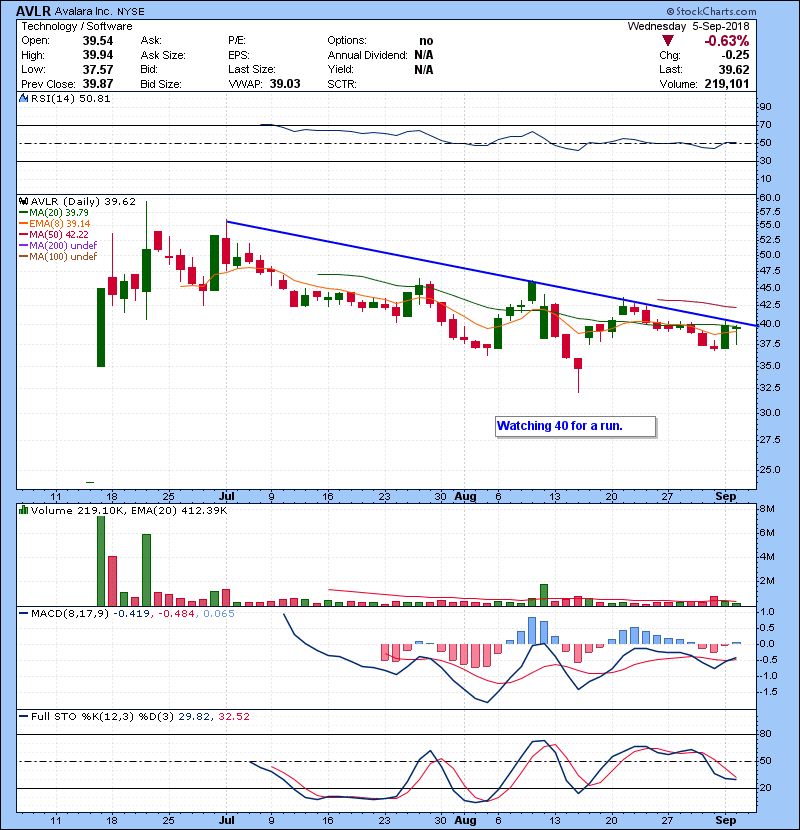Image resolution: width=800 pixels, height=830 pixels.
Task: Click the tallest green volume bar at June 15
Action: coord(101,561)
